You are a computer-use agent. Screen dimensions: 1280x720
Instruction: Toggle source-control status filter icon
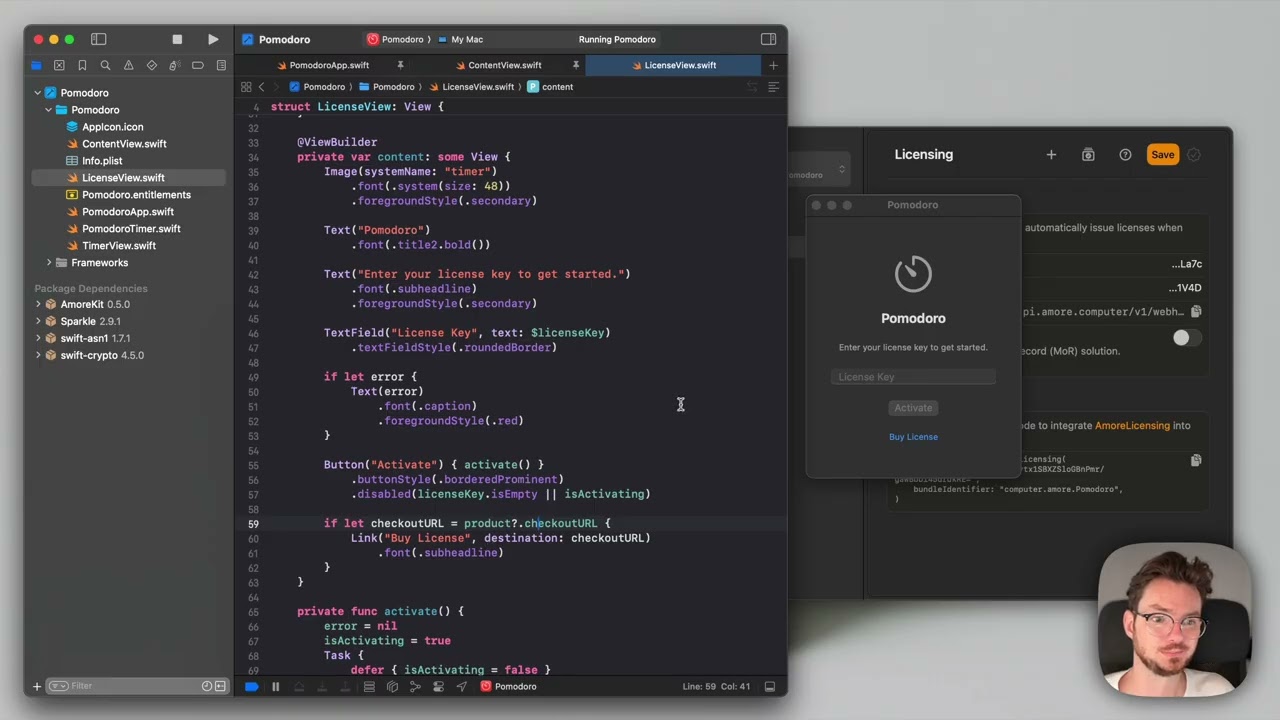219,686
